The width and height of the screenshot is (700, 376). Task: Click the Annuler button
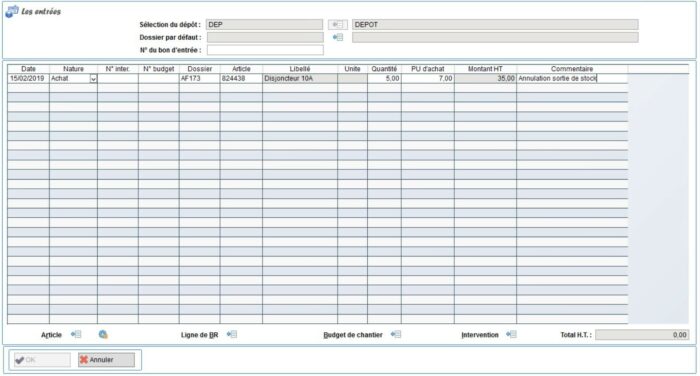pos(106,360)
